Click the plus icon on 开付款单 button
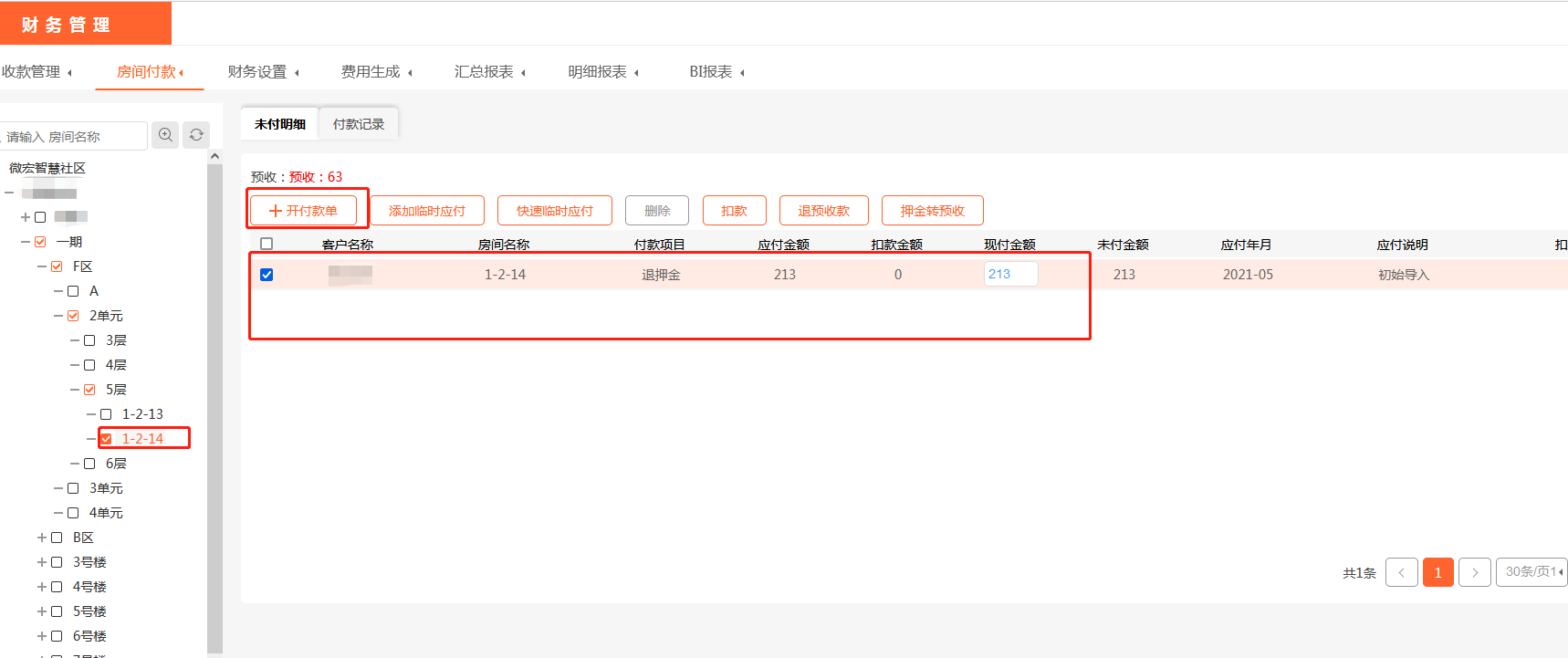 276,211
